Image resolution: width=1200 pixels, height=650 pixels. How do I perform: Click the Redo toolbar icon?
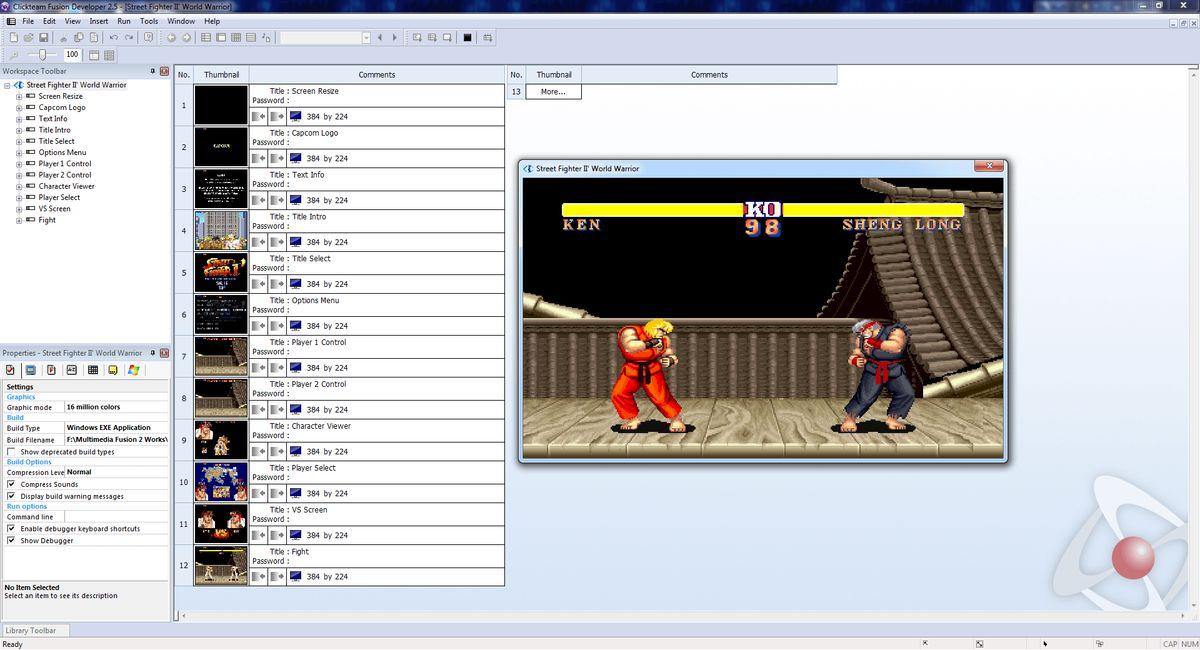[x=129, y=38]
